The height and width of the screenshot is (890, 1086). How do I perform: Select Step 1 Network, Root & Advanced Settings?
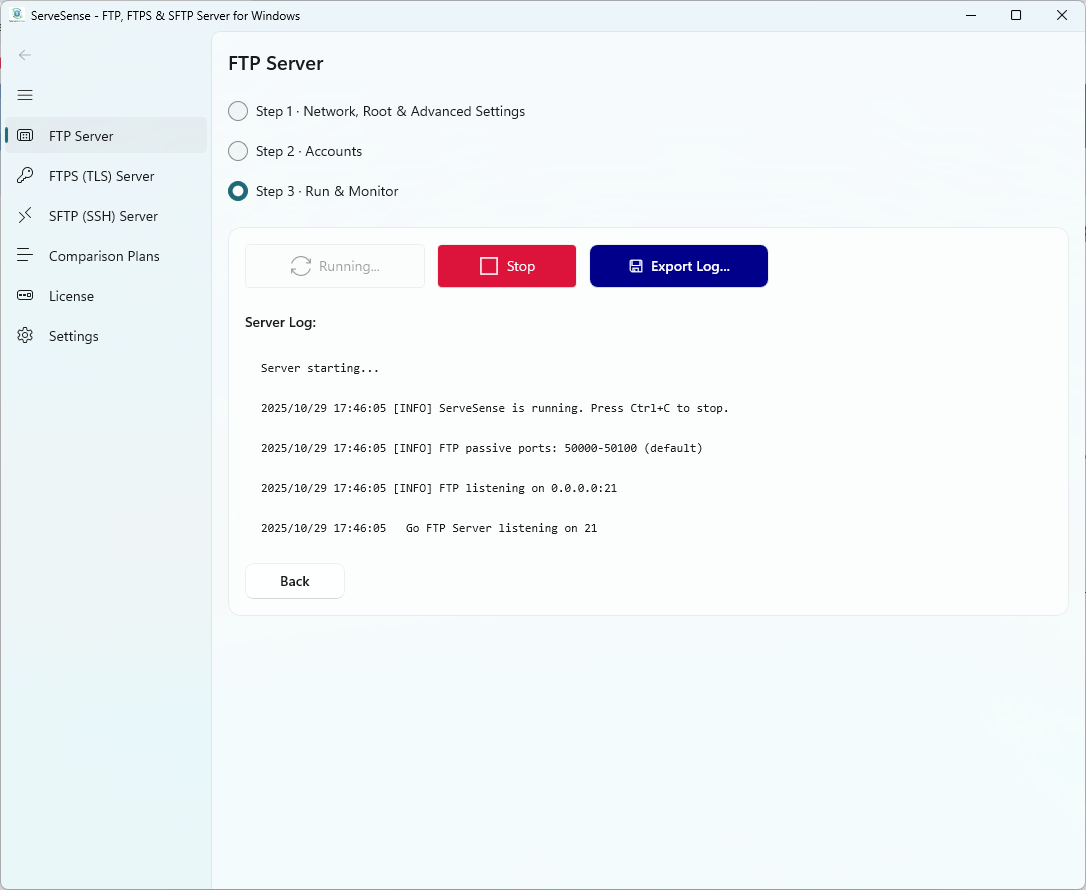tap(237, 111)
